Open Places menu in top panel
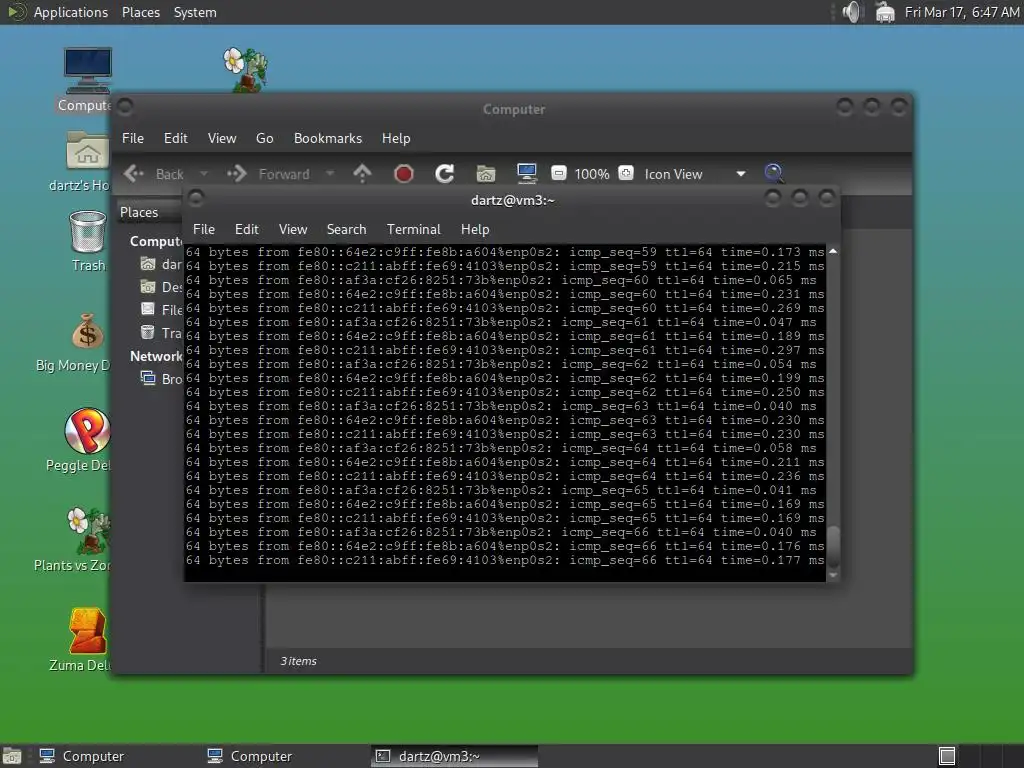This screenshot has height=768, width=1024. (140, 12)
